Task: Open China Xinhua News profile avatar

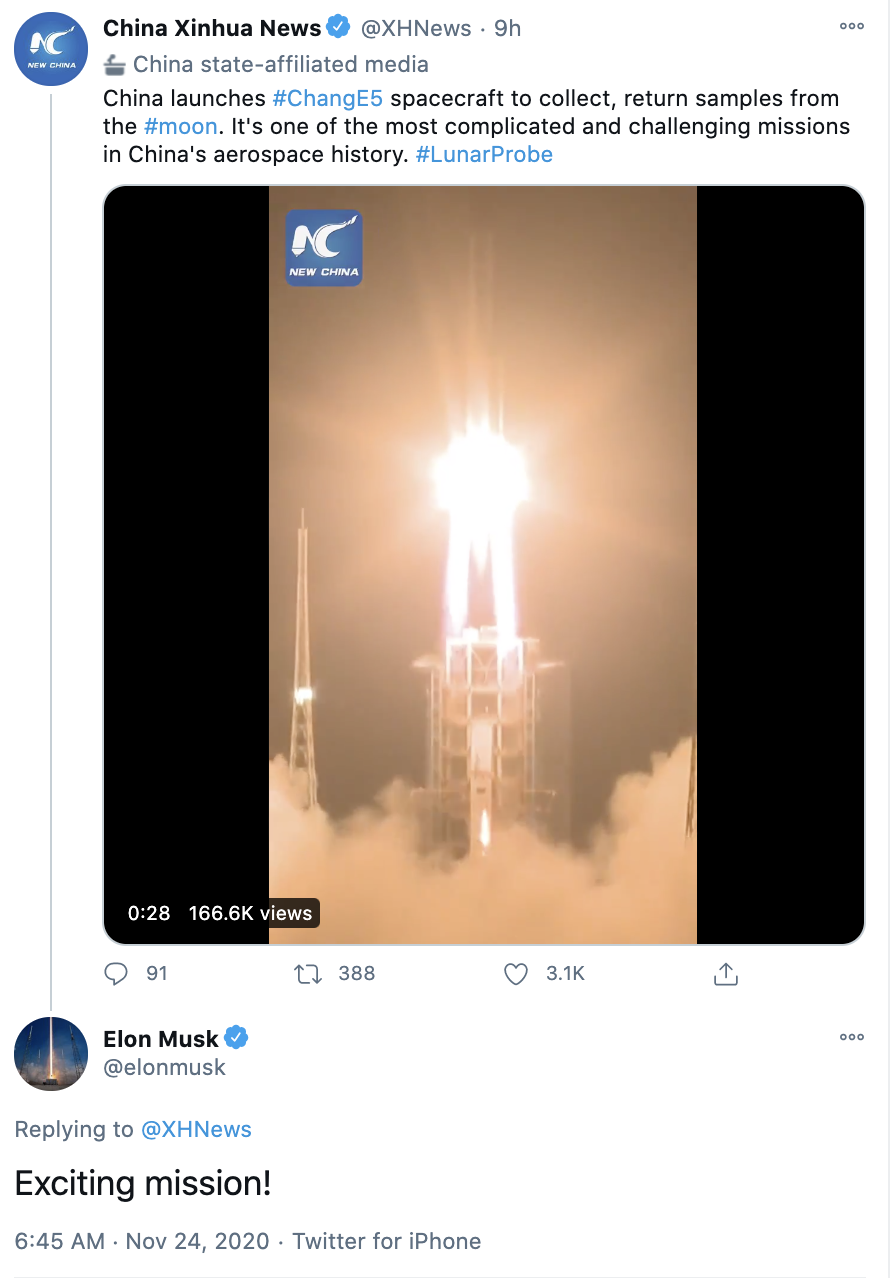Action: (x=51, y=50)
